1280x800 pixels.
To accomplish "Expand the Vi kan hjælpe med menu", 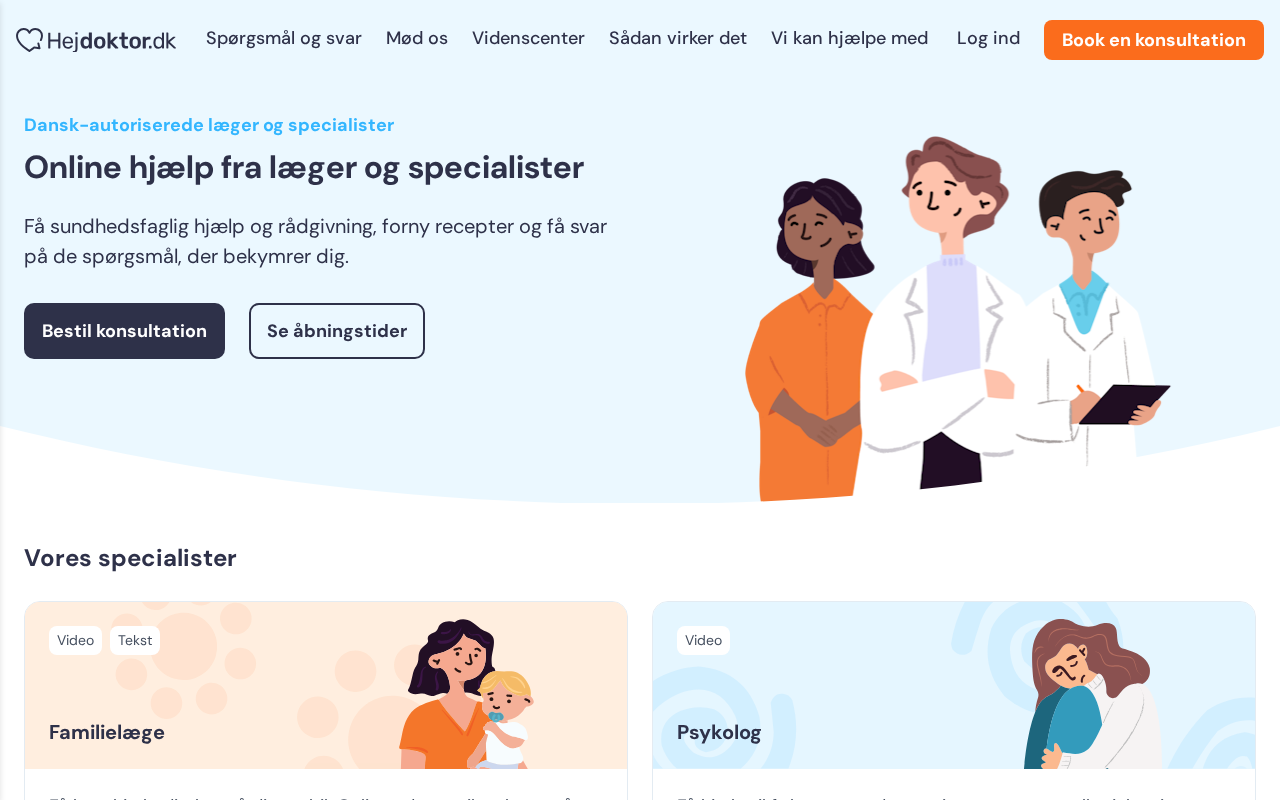I will [x=850, y=38].
